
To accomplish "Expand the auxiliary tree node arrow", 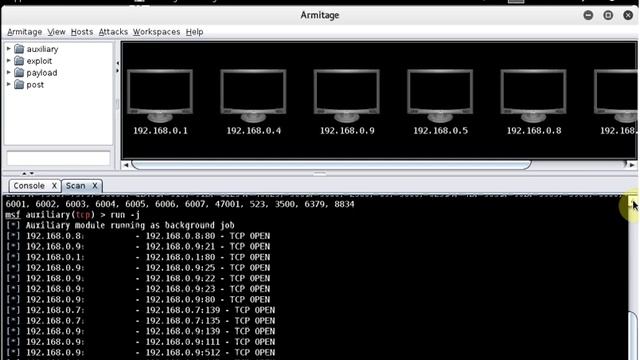I will click(x=9, y=49).
